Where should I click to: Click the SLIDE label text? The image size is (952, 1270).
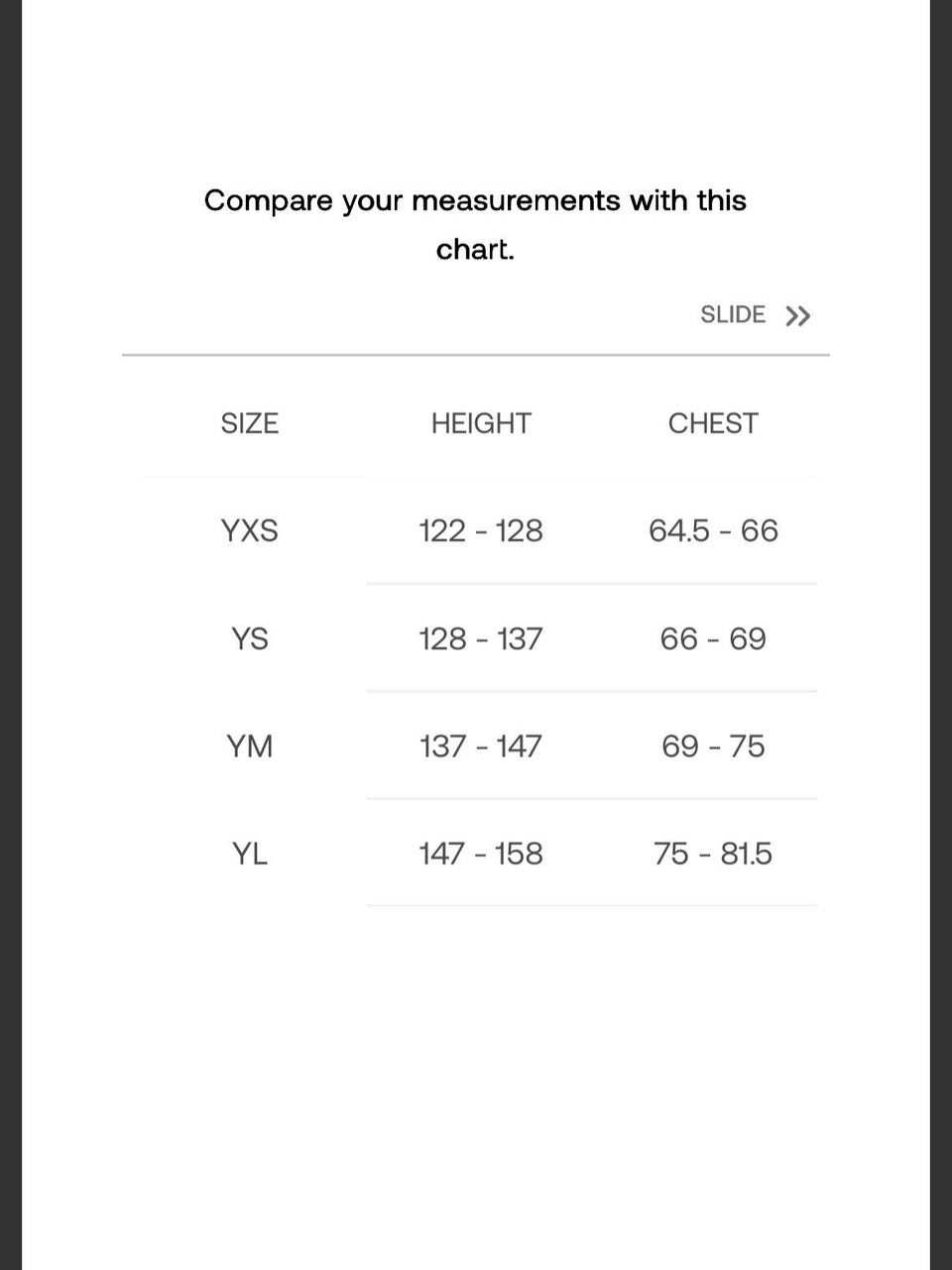pyautogui.click(x=733, y=315)
